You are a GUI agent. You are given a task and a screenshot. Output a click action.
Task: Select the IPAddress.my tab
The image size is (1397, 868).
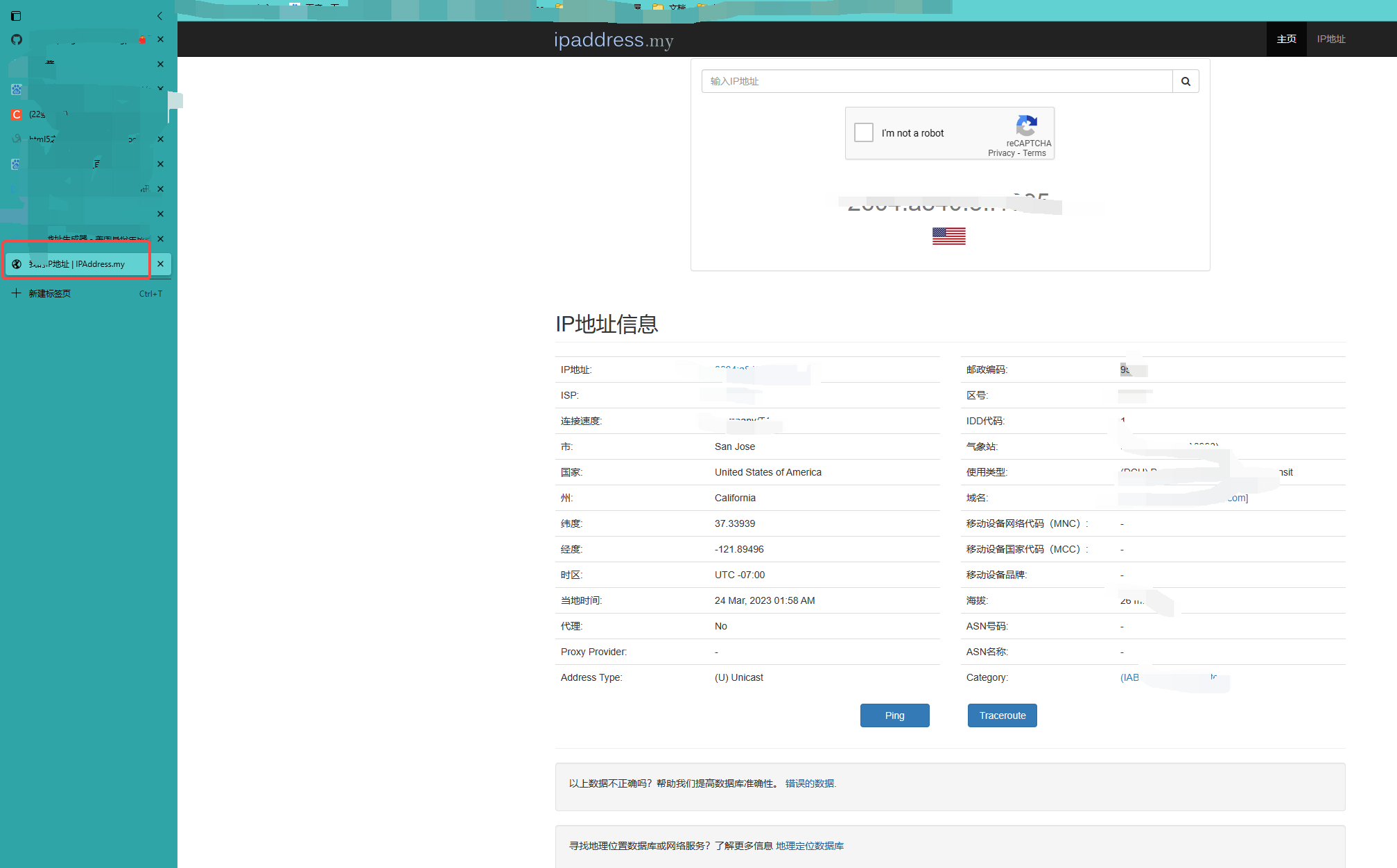click(76, 264)
